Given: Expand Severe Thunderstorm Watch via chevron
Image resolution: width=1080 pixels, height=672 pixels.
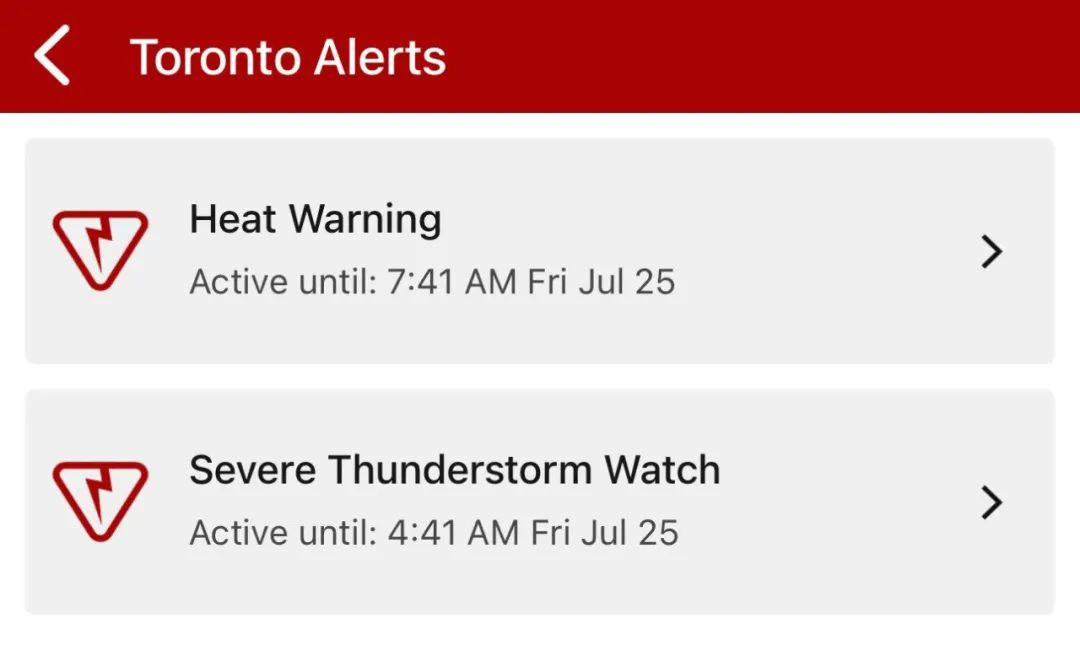Looking at the screenshot, I should coord(992,502).
